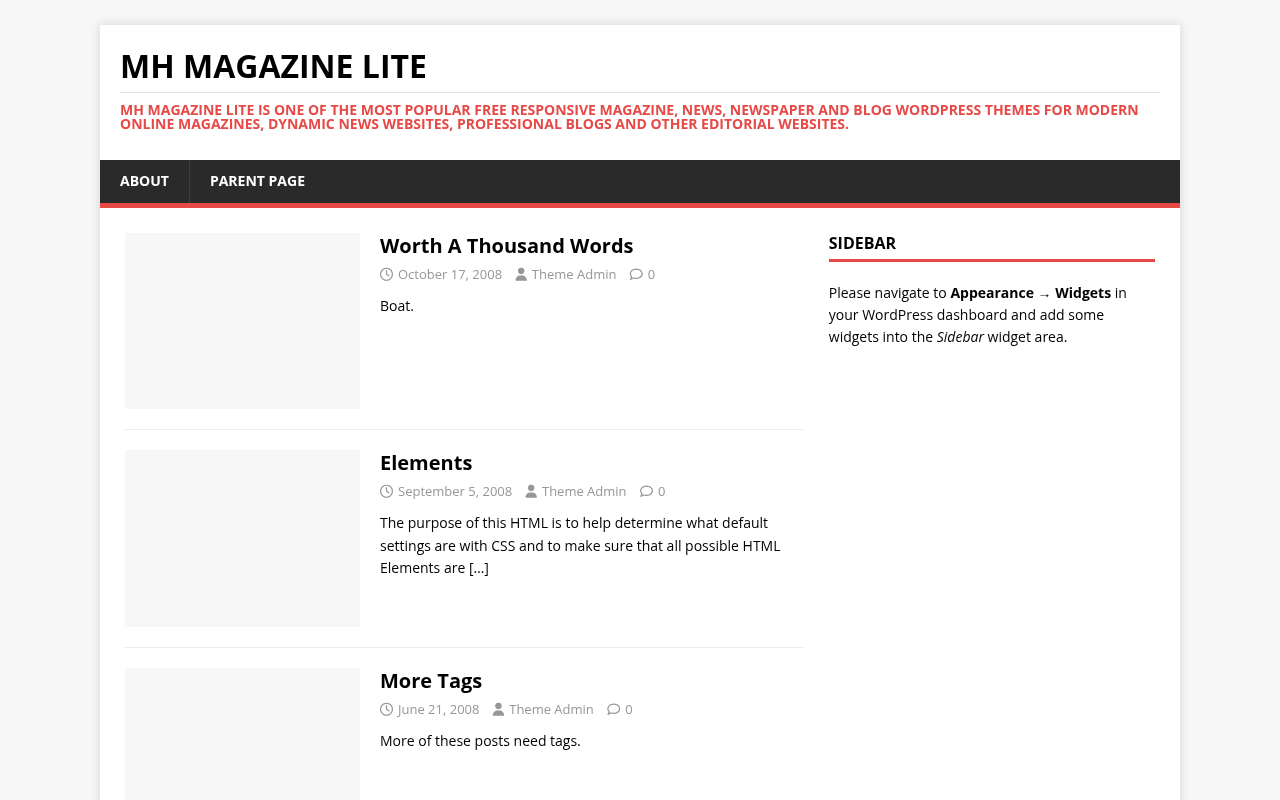This screenshot has width=1280, height=800.
Task: Click the Sidebar widget heading
Action: 862,243
